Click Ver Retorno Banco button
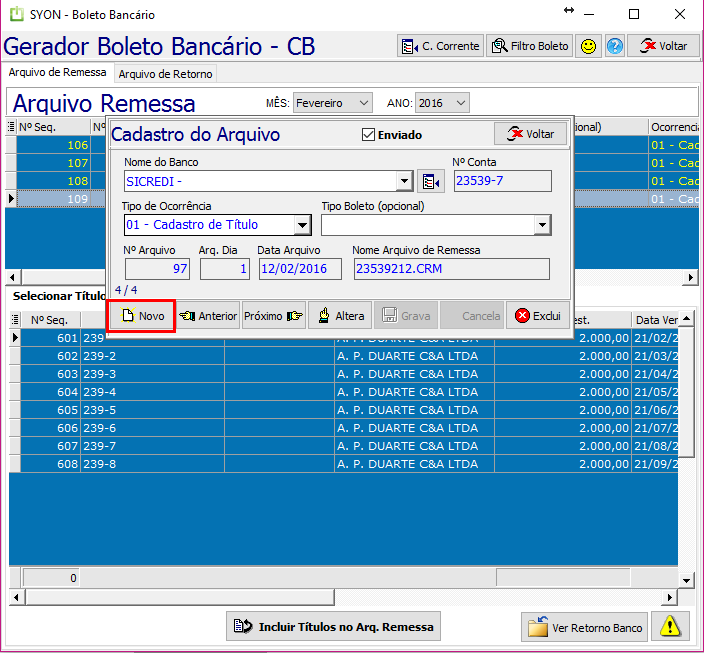 [584, 627]
